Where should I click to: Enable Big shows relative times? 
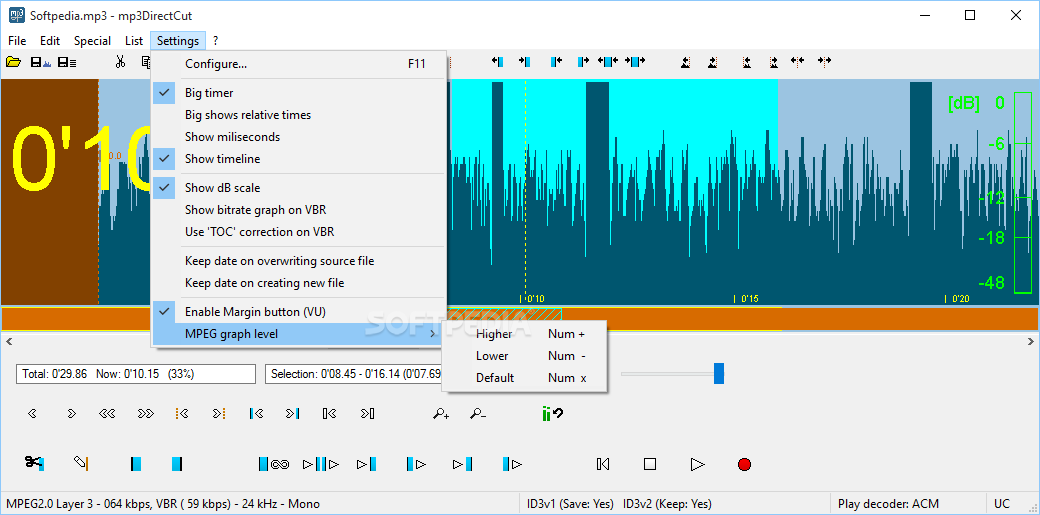[299, 115]
